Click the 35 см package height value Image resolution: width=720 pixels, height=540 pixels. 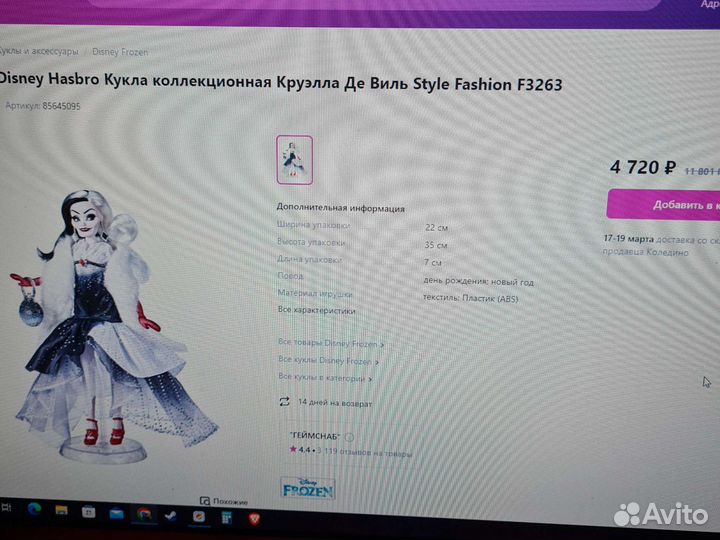[436, 245]
